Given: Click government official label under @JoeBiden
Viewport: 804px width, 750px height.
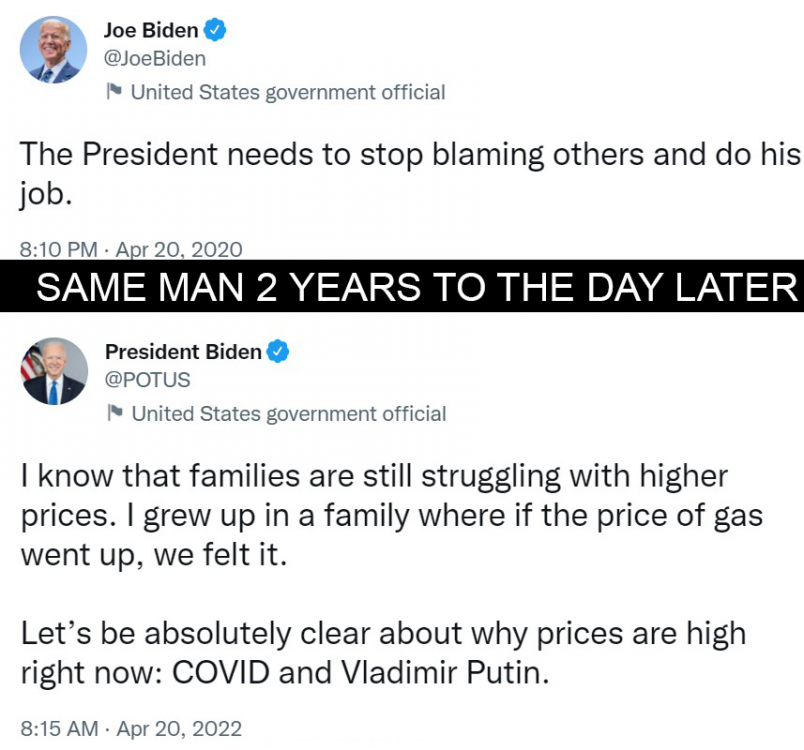Looking at the screenshot, I should click(x=288, y=93).
